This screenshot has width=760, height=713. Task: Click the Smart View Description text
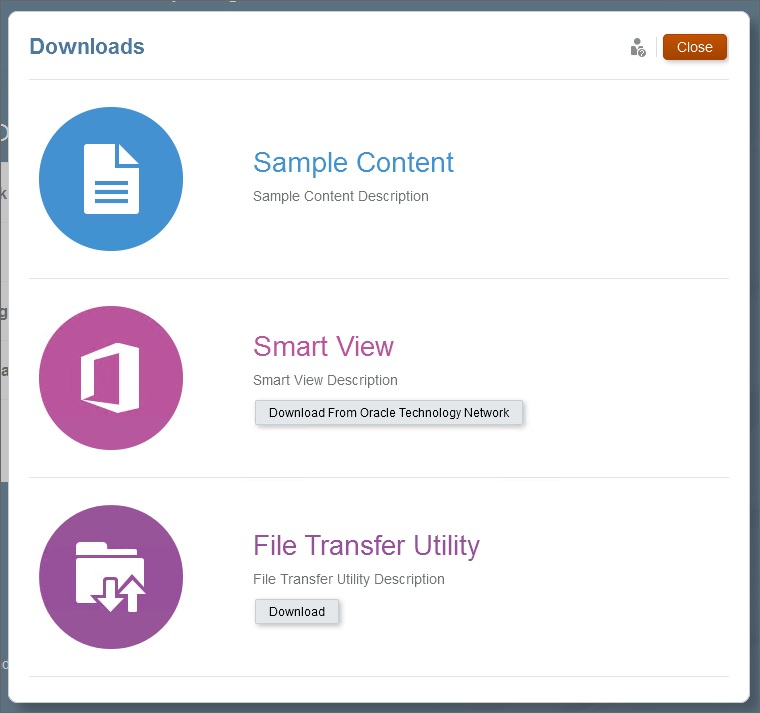point(325,380)
